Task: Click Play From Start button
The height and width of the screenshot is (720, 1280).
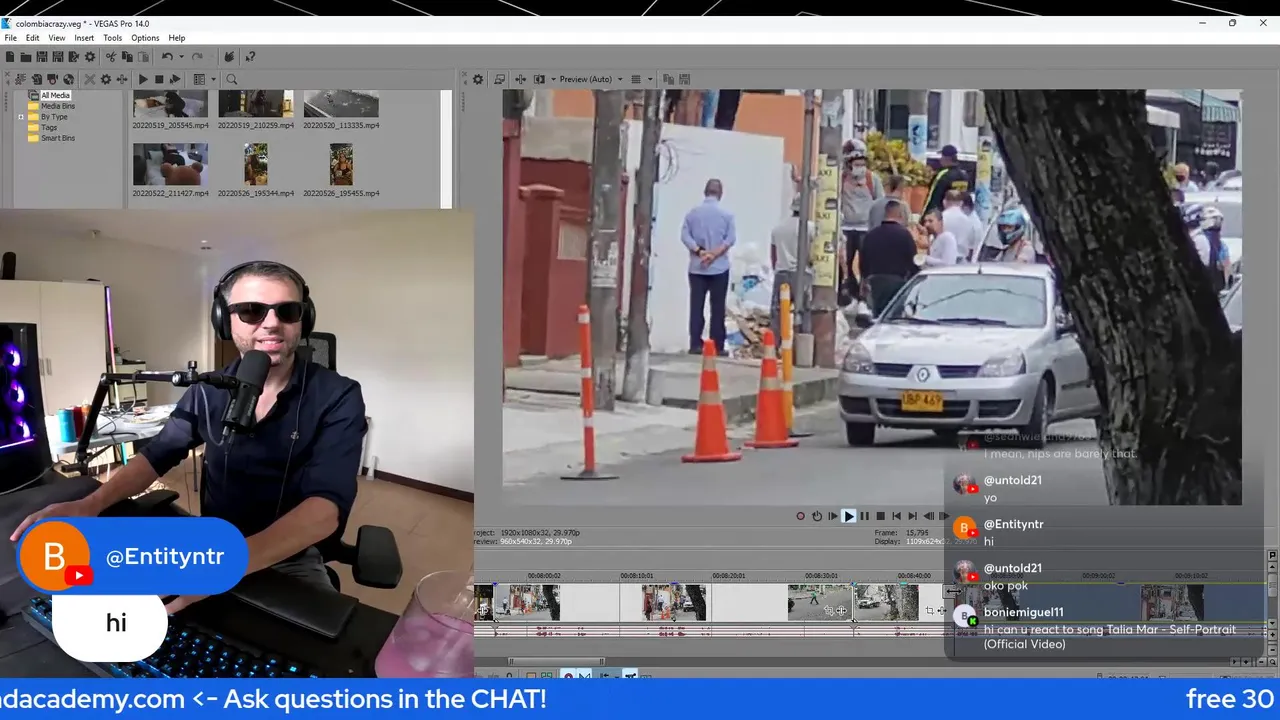Action: [833, 516]
